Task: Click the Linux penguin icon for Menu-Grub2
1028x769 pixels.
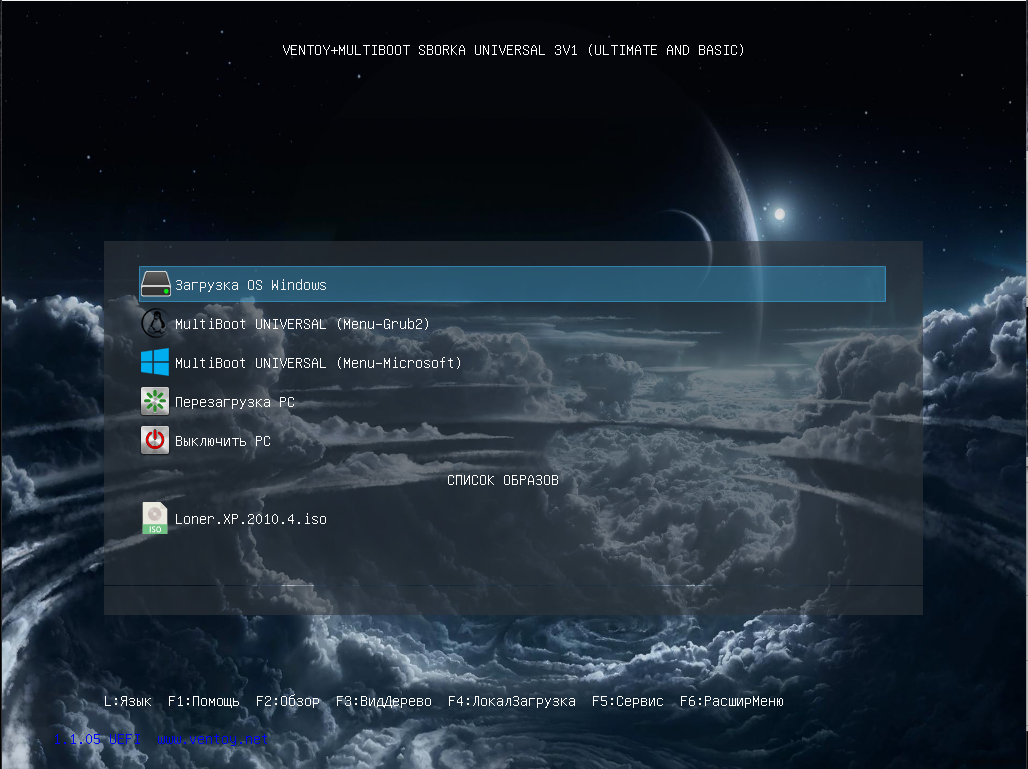Action: click(155, 323)
